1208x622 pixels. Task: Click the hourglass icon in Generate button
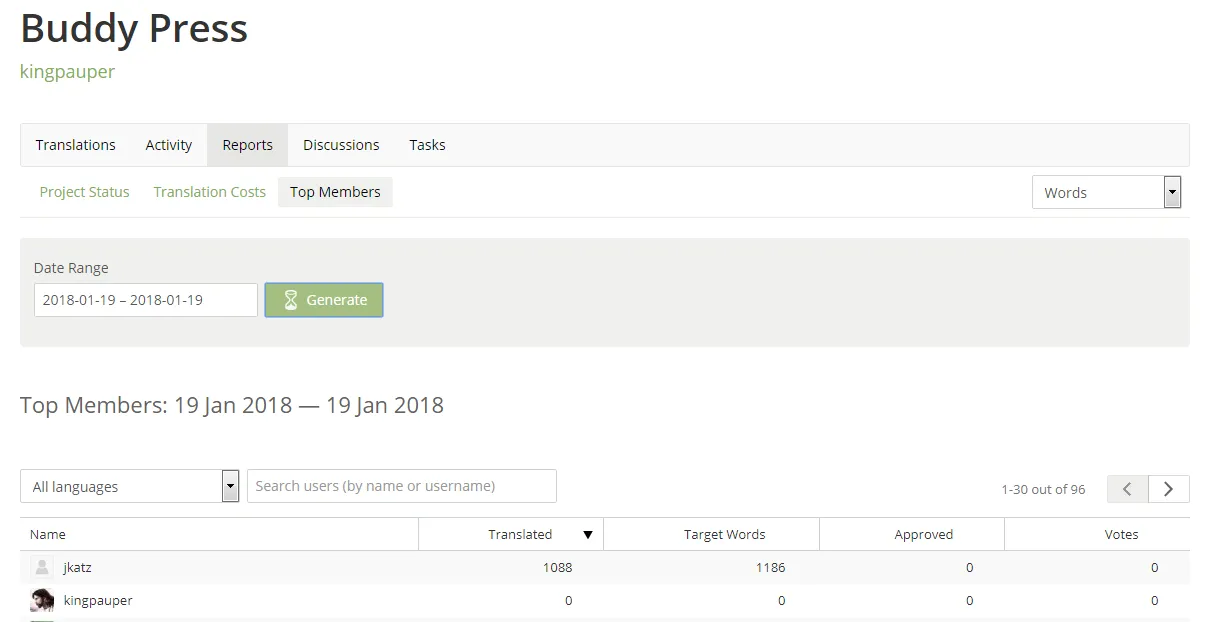click(291, 300)
